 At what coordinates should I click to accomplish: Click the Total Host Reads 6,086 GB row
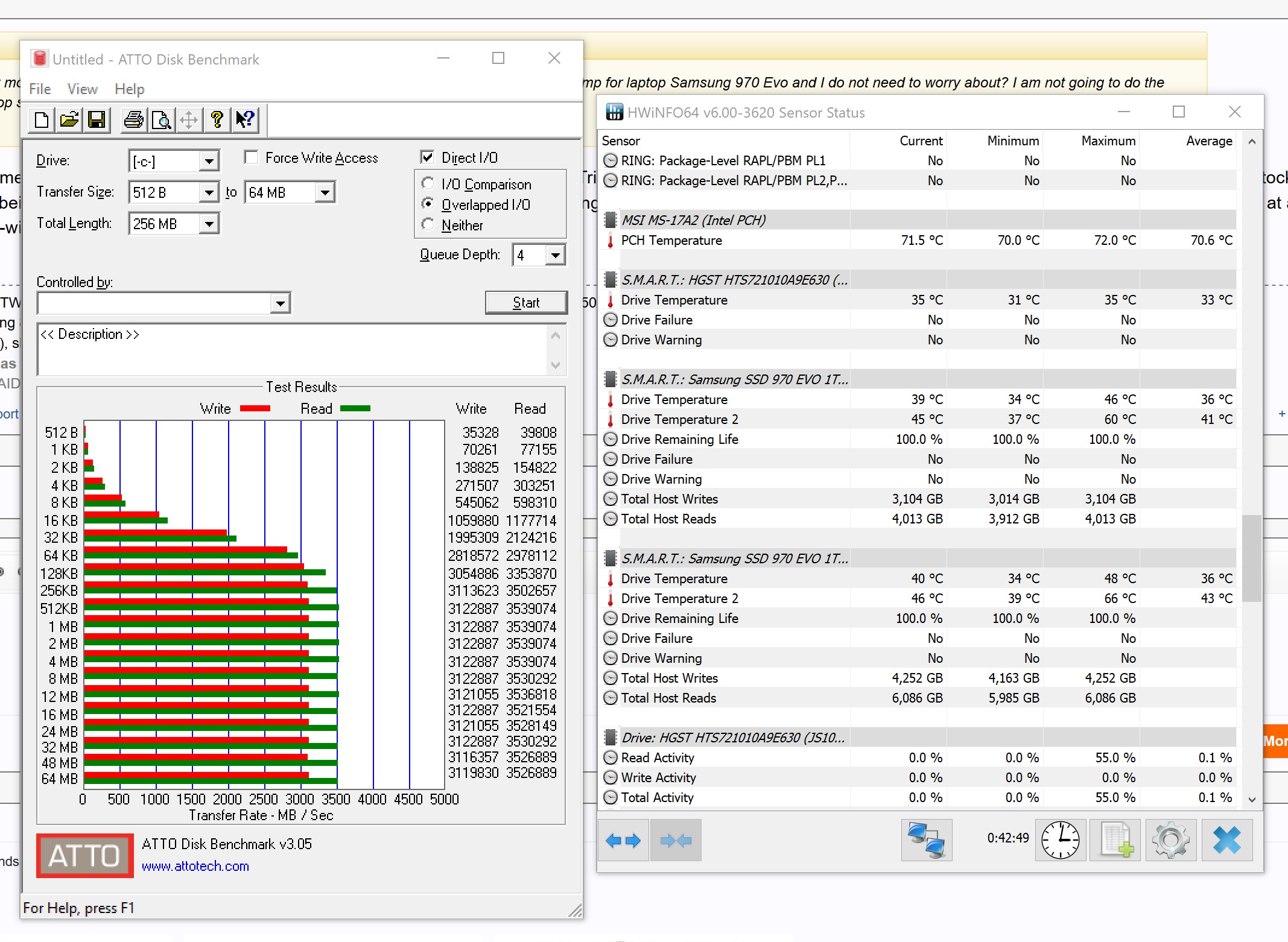[x=918, y=698]
